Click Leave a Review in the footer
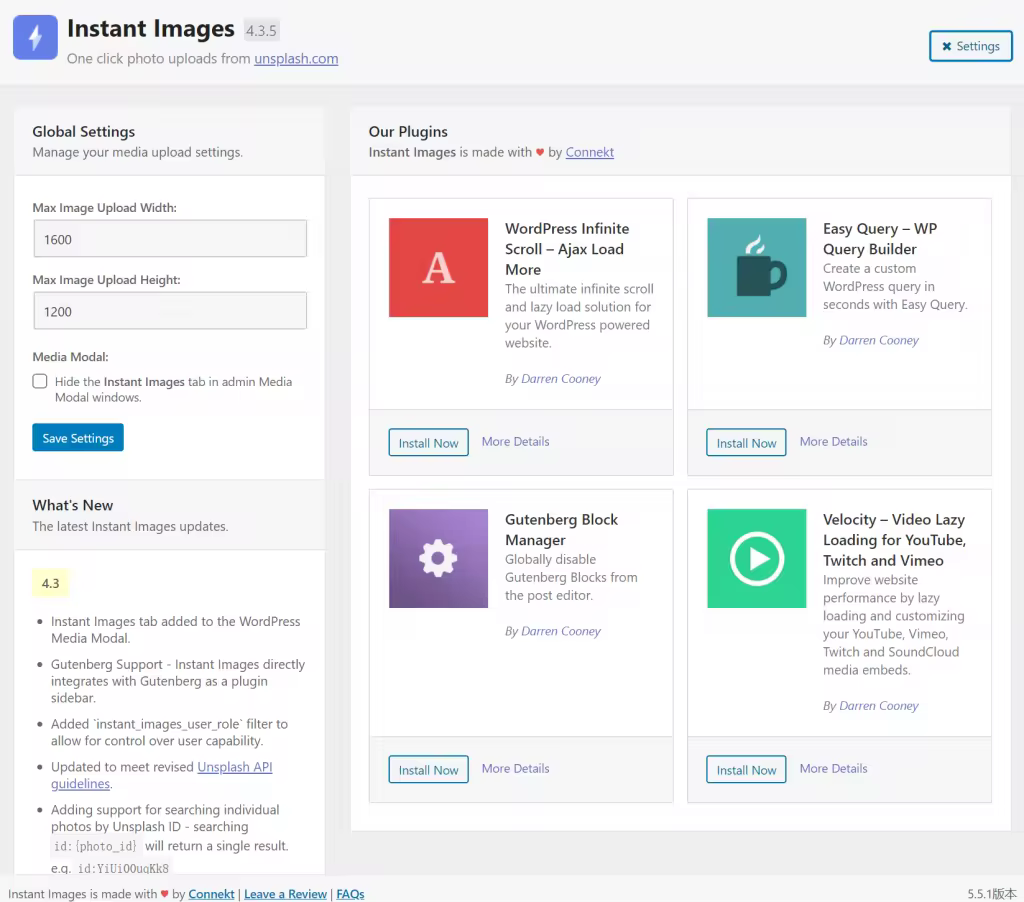This screenshot has height=902, width=1024. click(x=285, y=894)
